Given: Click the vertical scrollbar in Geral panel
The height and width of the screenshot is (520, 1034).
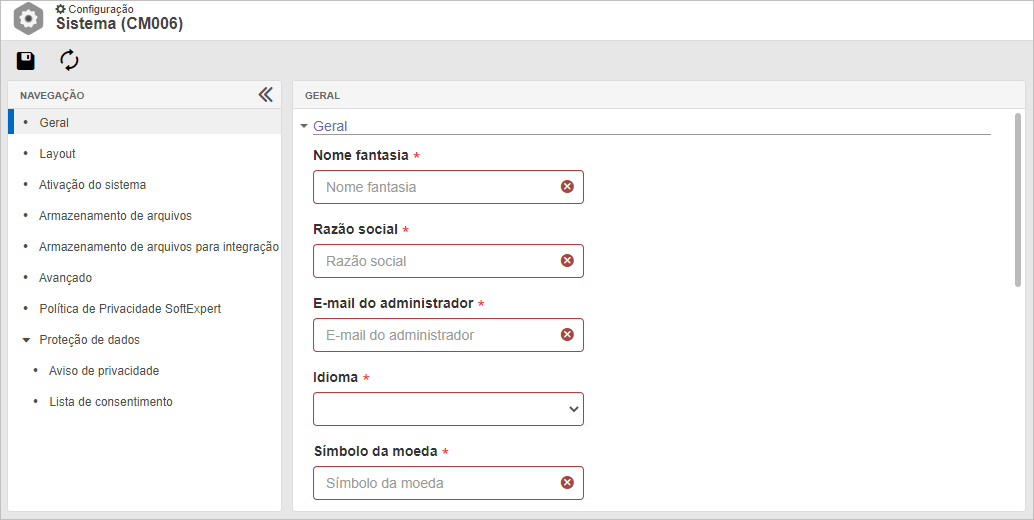Looking at the screenshot, I should (x=1018, y=200).
